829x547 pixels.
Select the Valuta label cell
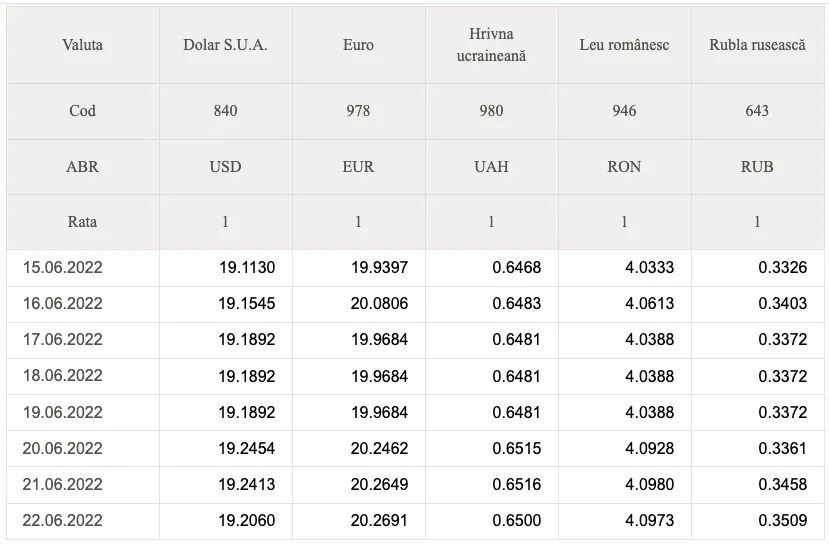[82, 46]
